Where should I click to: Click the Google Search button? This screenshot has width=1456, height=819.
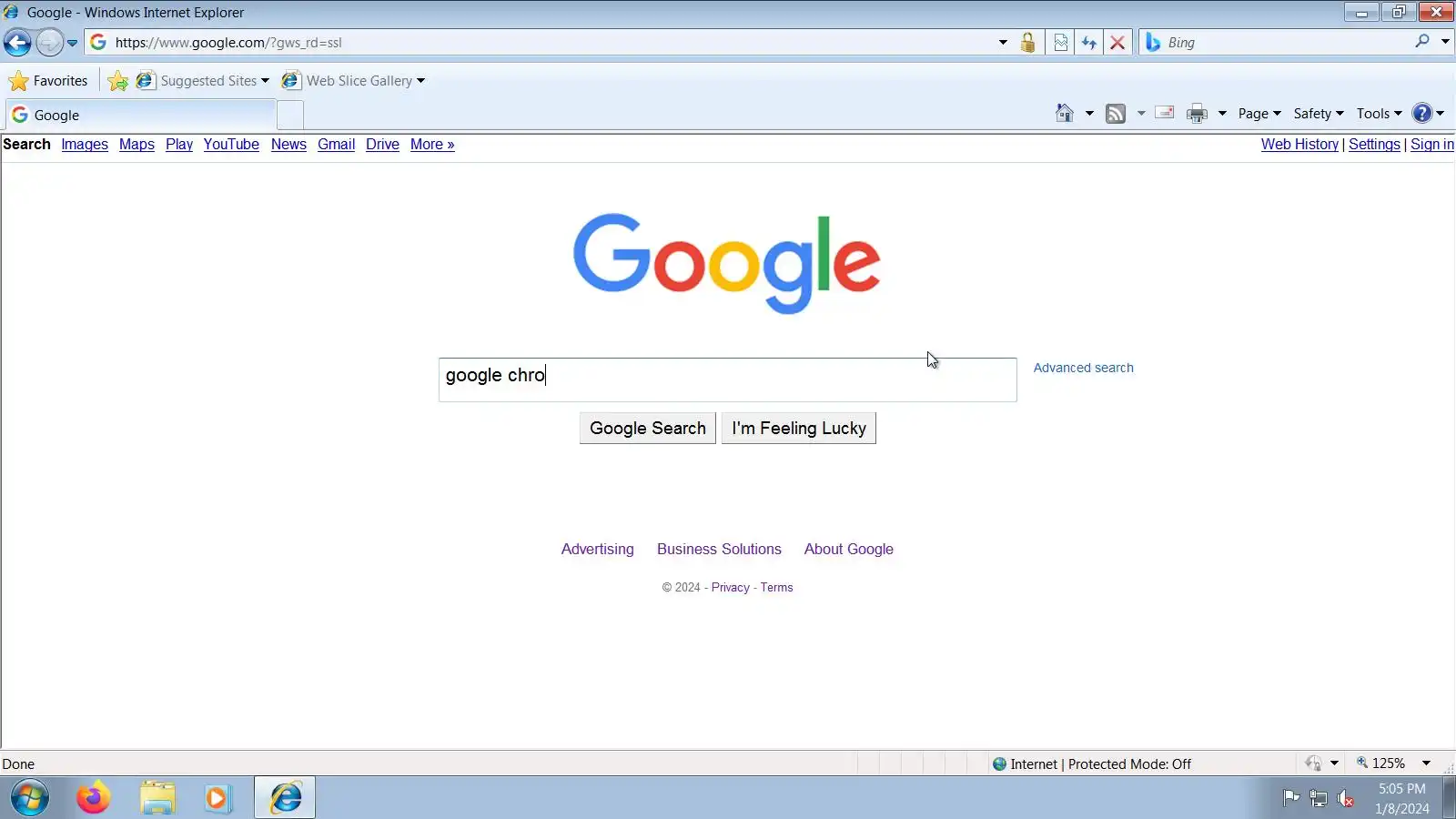pos(647,429)
